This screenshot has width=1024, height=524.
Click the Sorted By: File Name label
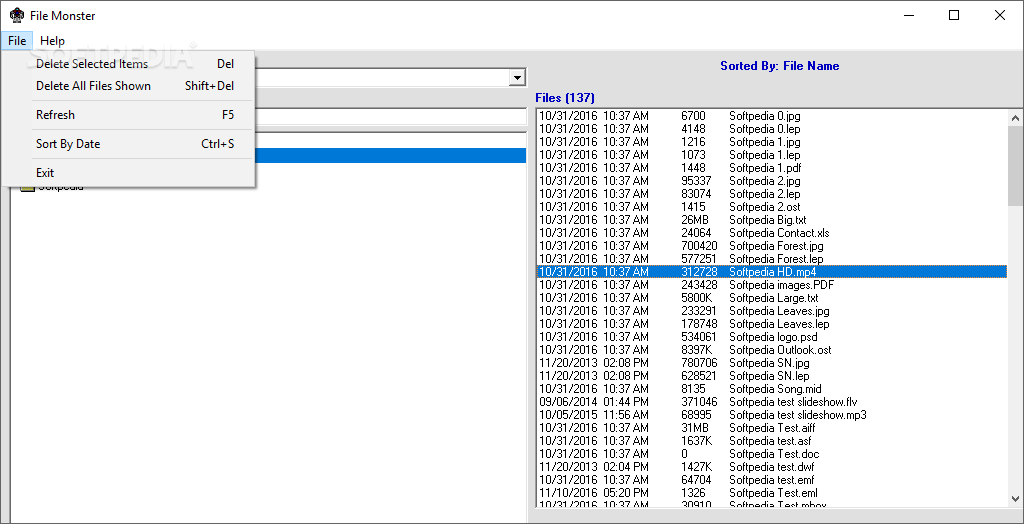[x=780, y=66]
